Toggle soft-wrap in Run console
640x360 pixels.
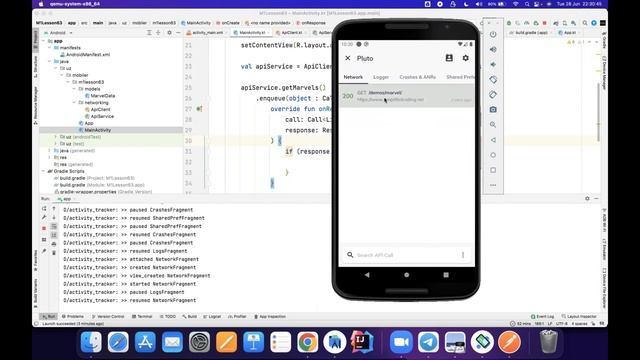[x=54, y=226]
